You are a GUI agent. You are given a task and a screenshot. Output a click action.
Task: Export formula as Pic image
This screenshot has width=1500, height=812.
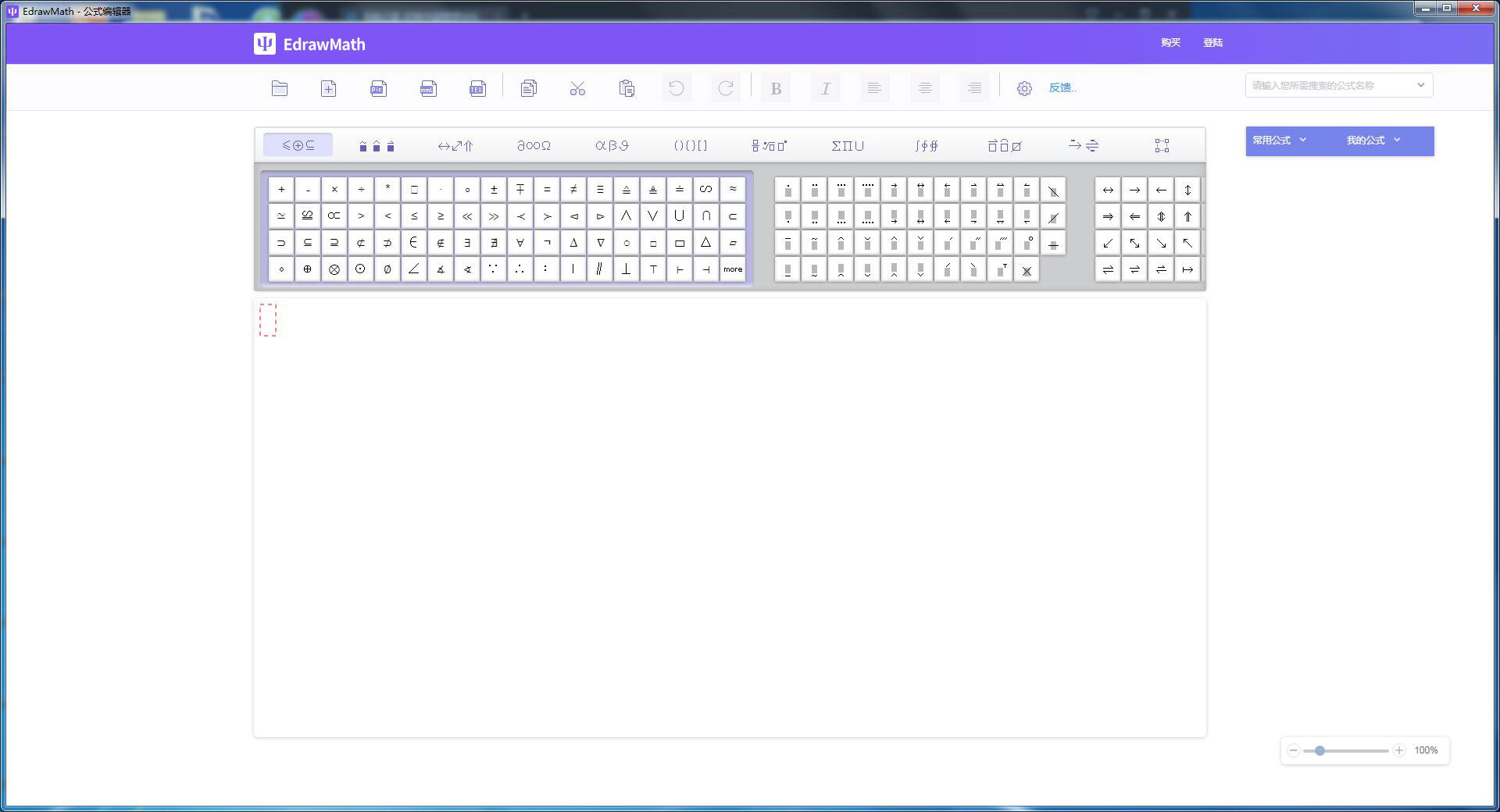click(378, 88)
